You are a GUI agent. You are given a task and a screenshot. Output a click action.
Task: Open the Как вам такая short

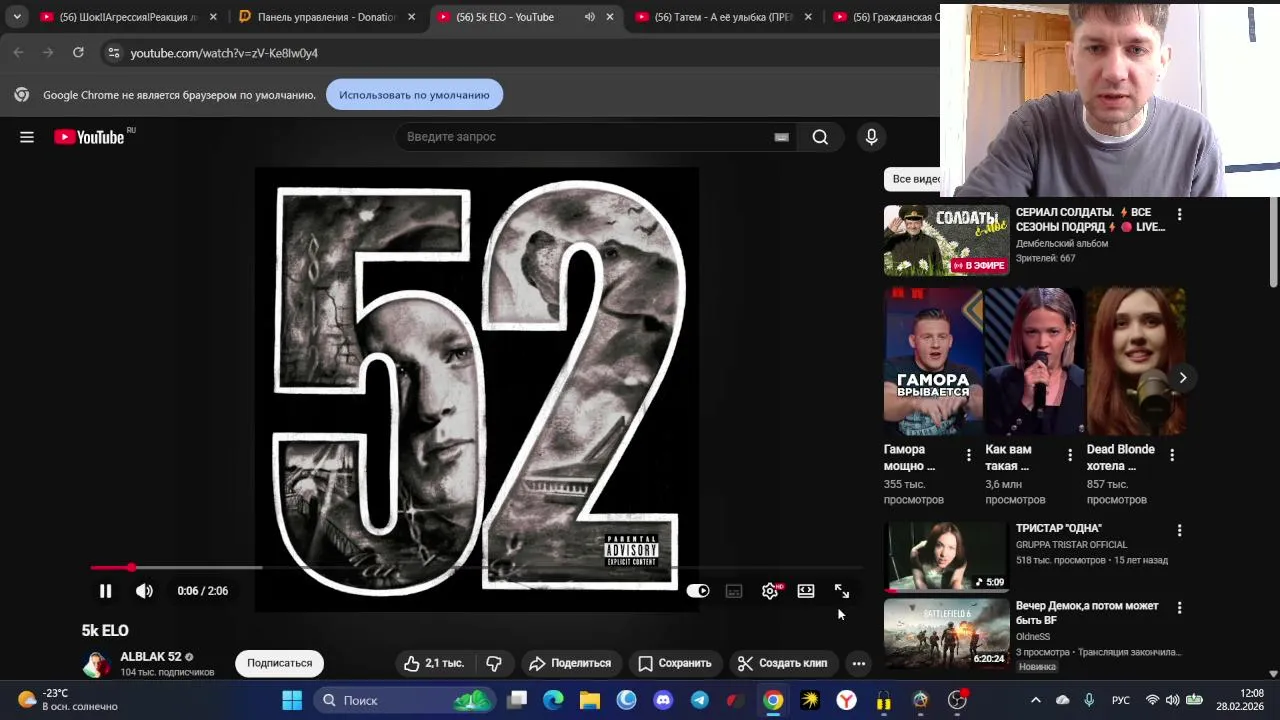tap(1034, 362)
